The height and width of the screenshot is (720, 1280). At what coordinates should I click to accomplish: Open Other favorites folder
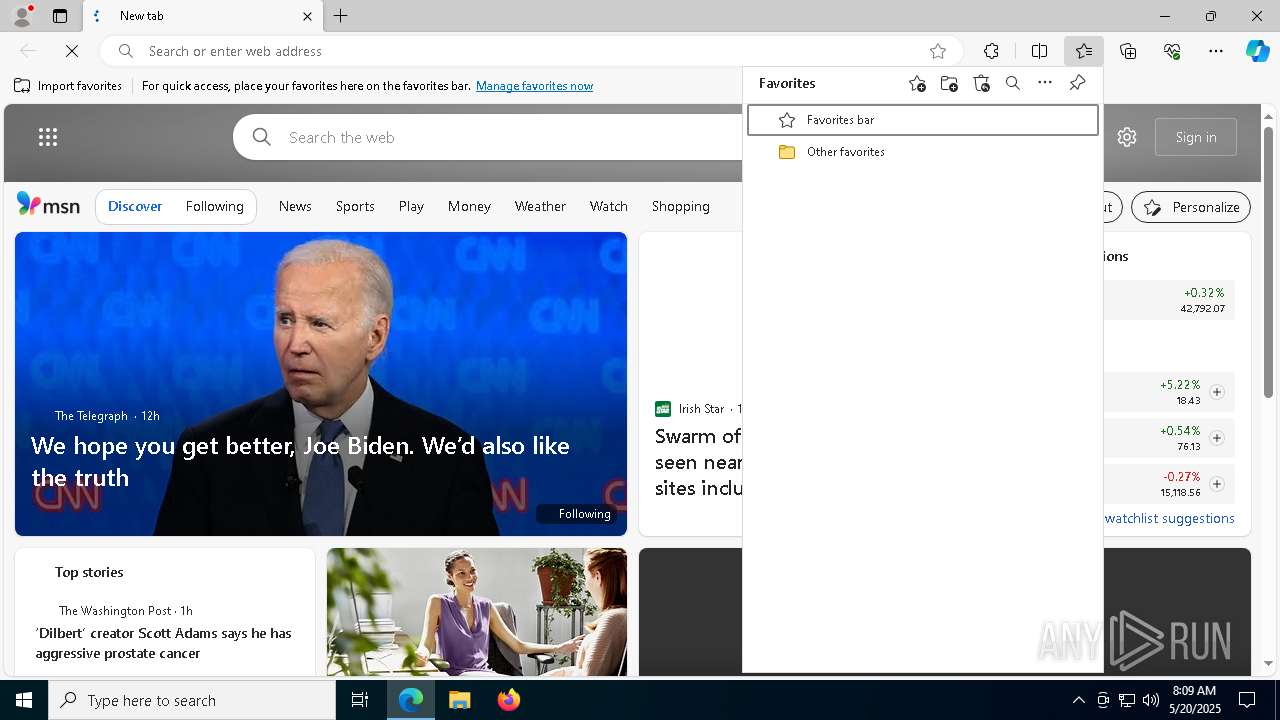pos(922,152)
